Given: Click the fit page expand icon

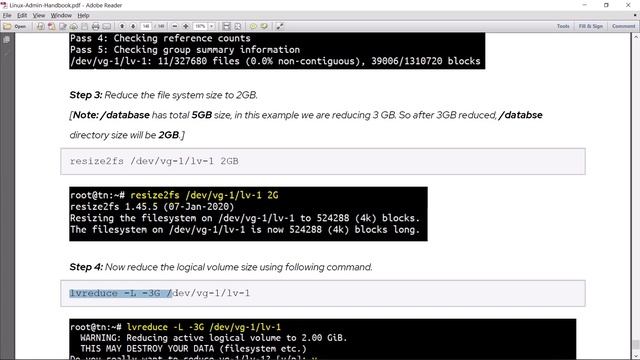Looking at the screenshot, I should tap(238, 27).
